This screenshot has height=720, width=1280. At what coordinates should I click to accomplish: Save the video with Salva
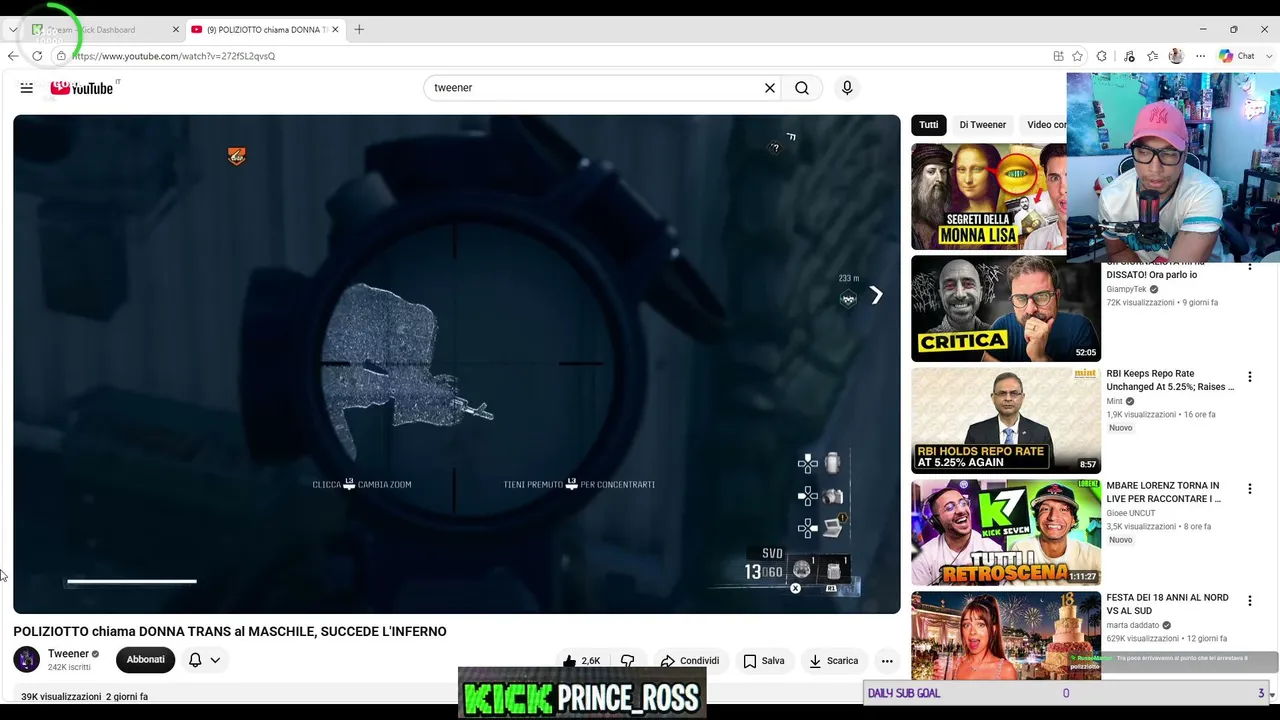click(x=763, y=661)
